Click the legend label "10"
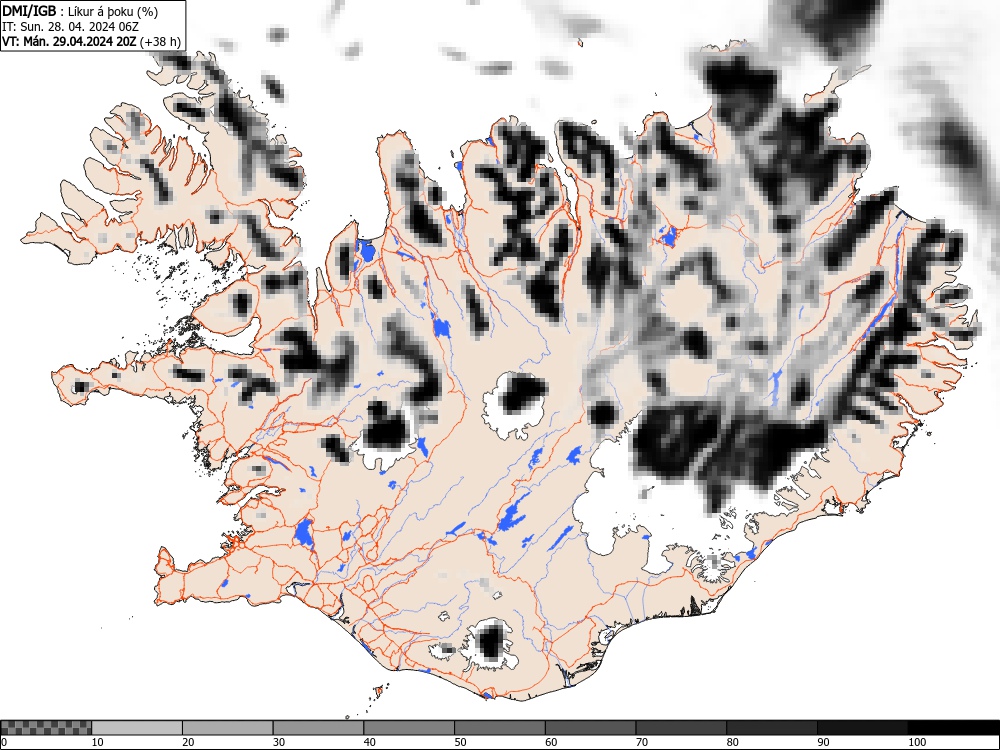 tap(98, 742)
